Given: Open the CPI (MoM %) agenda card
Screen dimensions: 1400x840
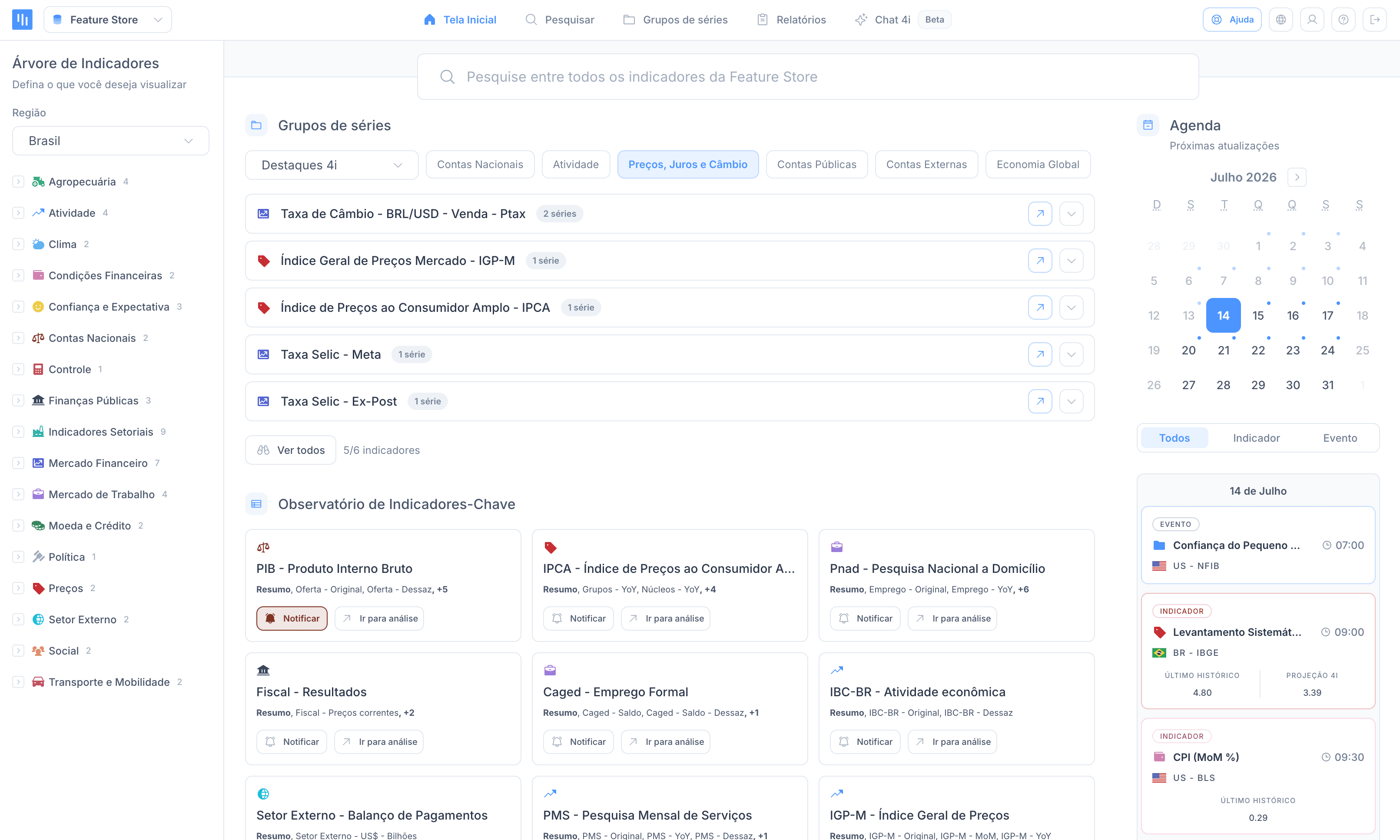Looking at the screenshot, I should pyautogui.click(x=1258, y=776).
